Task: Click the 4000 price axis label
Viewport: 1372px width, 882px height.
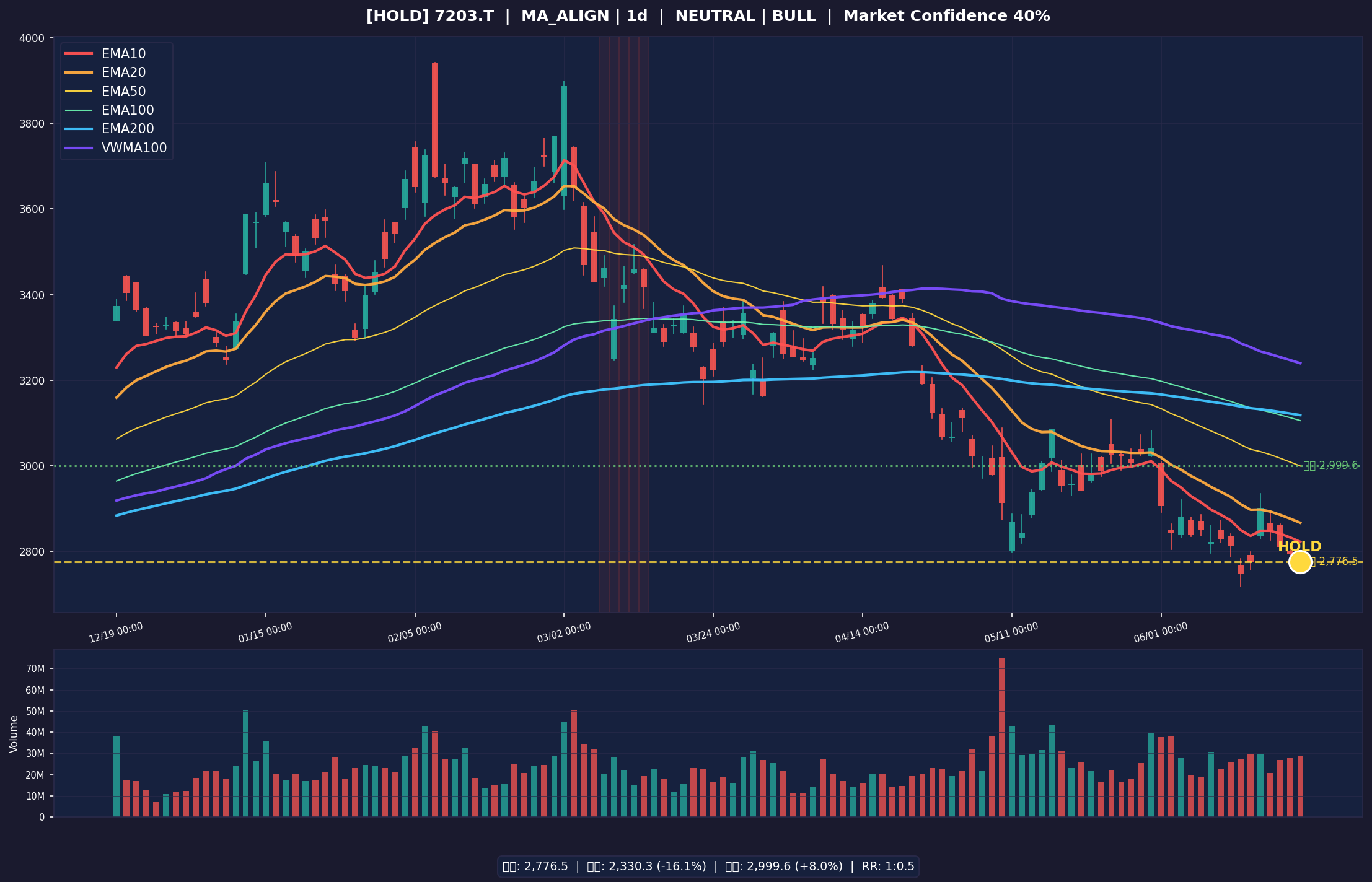Action: (x=33, y=38)
